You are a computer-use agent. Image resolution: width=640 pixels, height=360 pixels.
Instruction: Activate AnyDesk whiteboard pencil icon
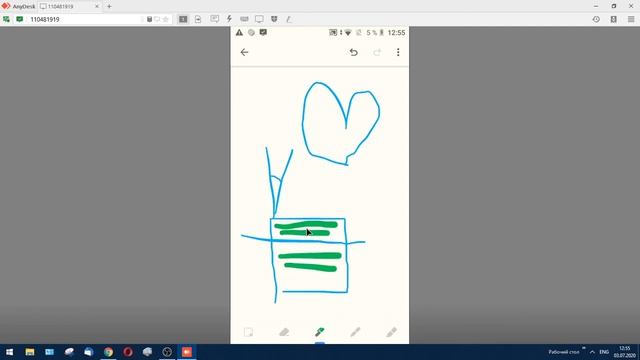point(289,19)
